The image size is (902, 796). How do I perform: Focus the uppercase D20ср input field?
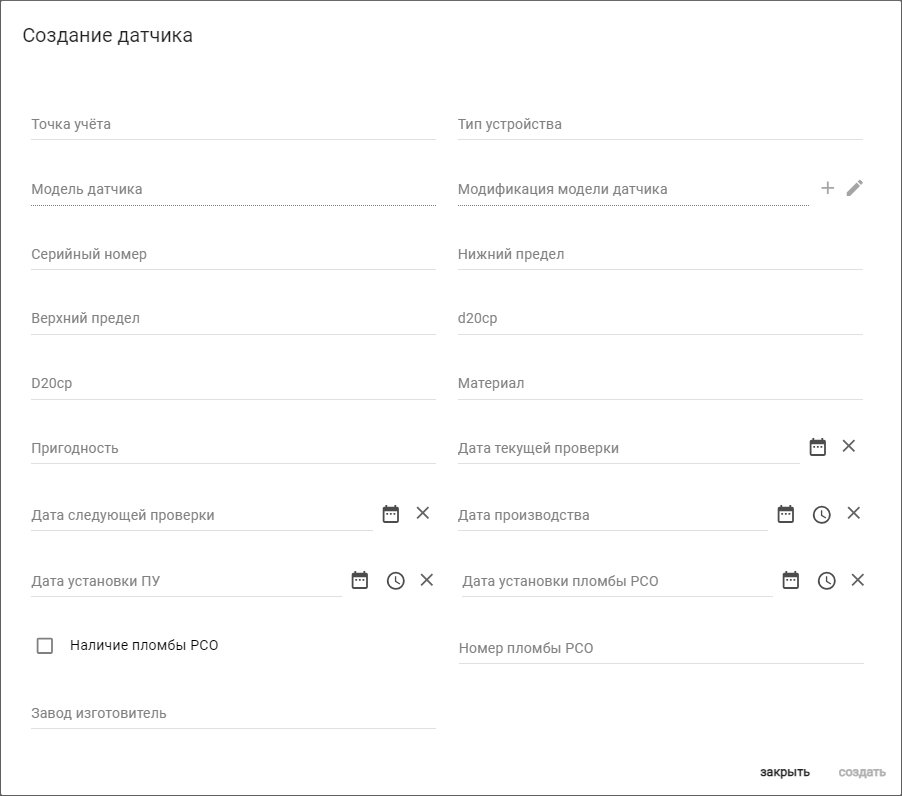[233, 383]
